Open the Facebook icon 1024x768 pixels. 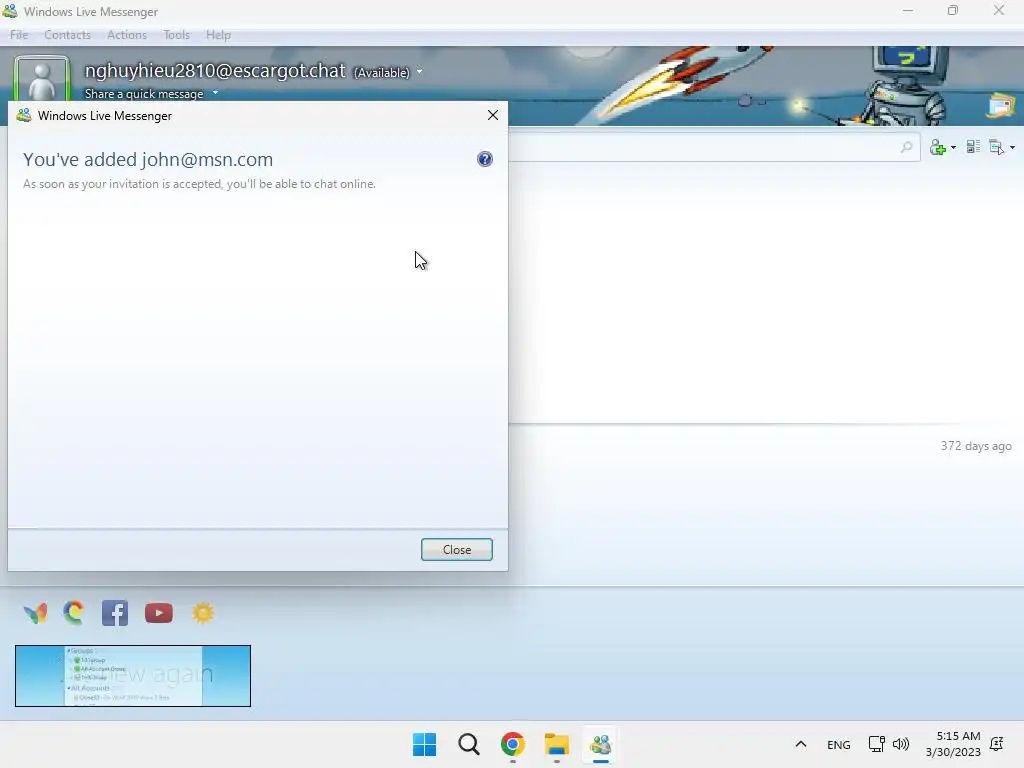pos(115,613)
